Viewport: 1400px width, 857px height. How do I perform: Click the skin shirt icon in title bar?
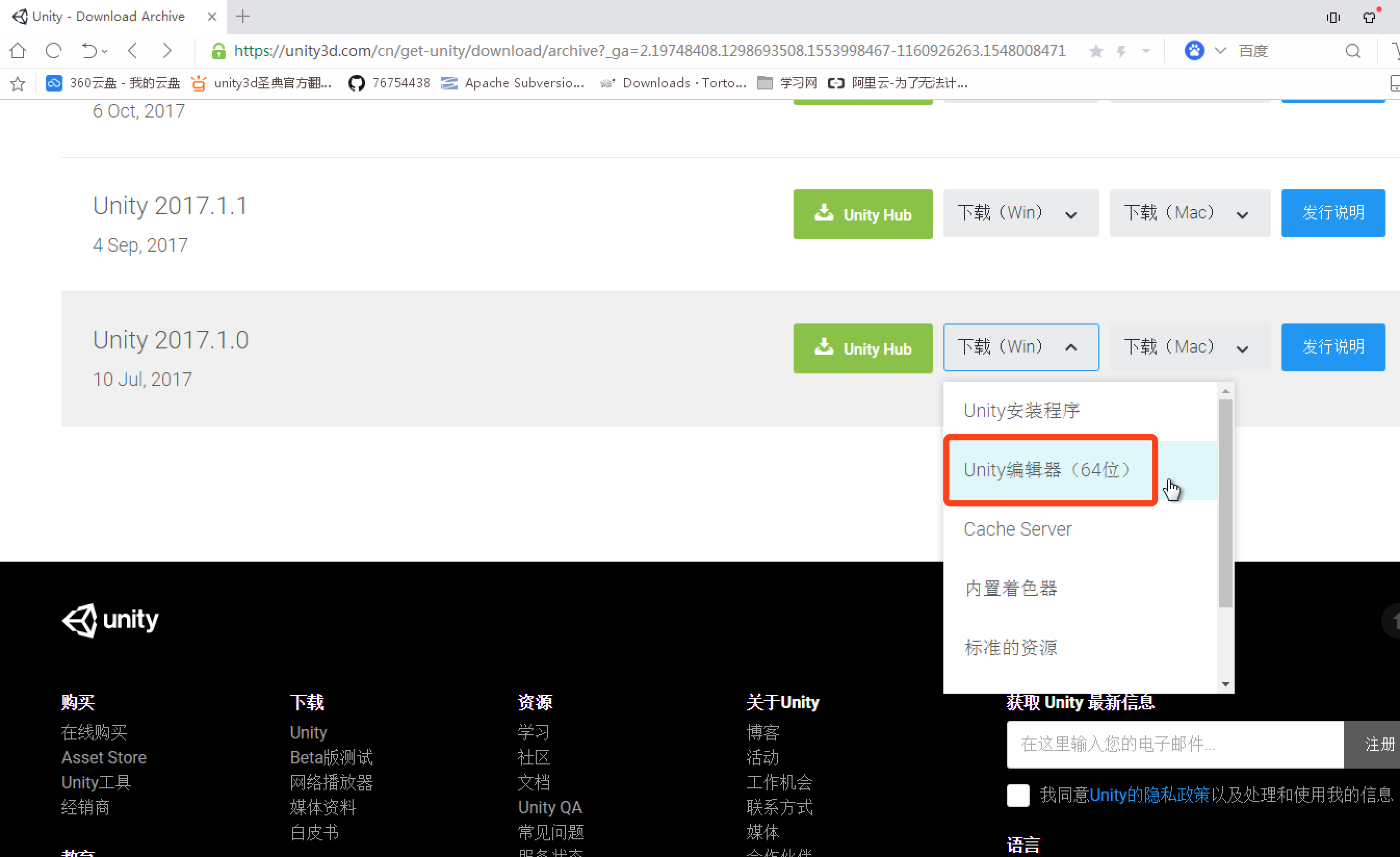1370,17
